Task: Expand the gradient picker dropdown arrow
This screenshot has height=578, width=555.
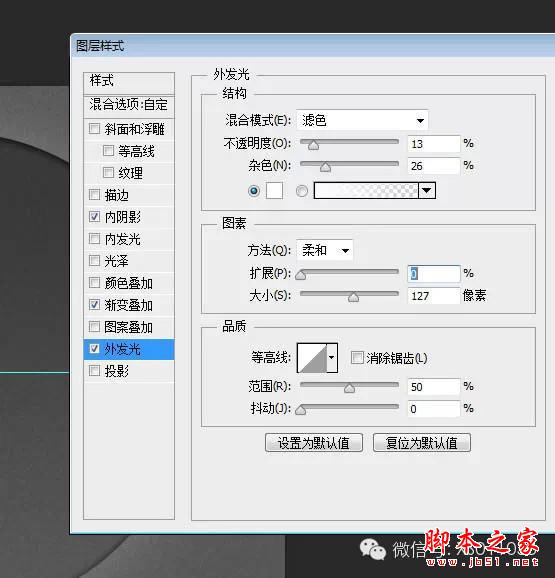Action: pyautogui.click(x=427, y=191)
